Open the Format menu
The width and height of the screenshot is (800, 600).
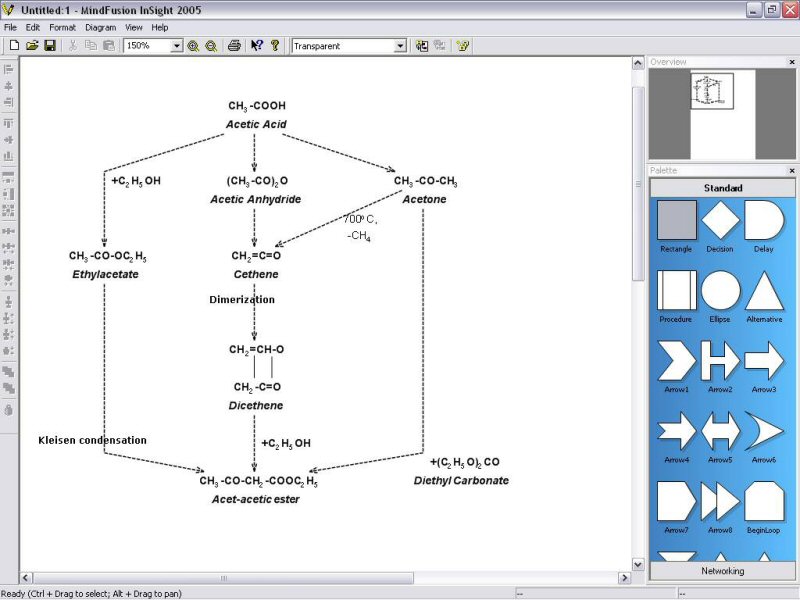point(62,27)
